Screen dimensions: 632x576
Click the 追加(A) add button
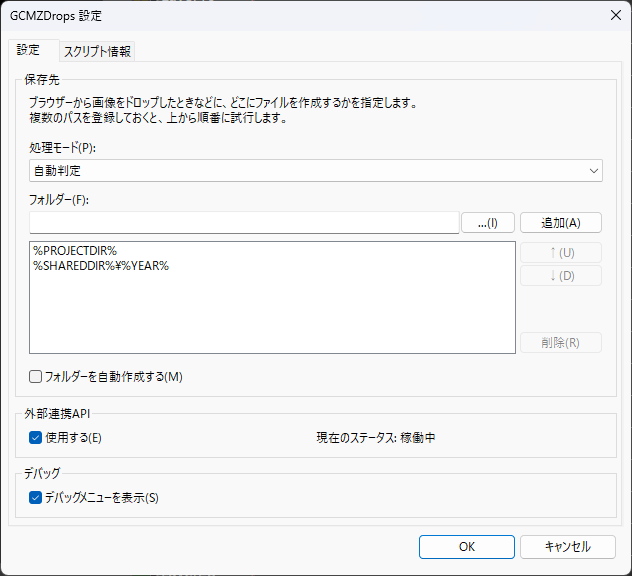click(x=561, y=223)
